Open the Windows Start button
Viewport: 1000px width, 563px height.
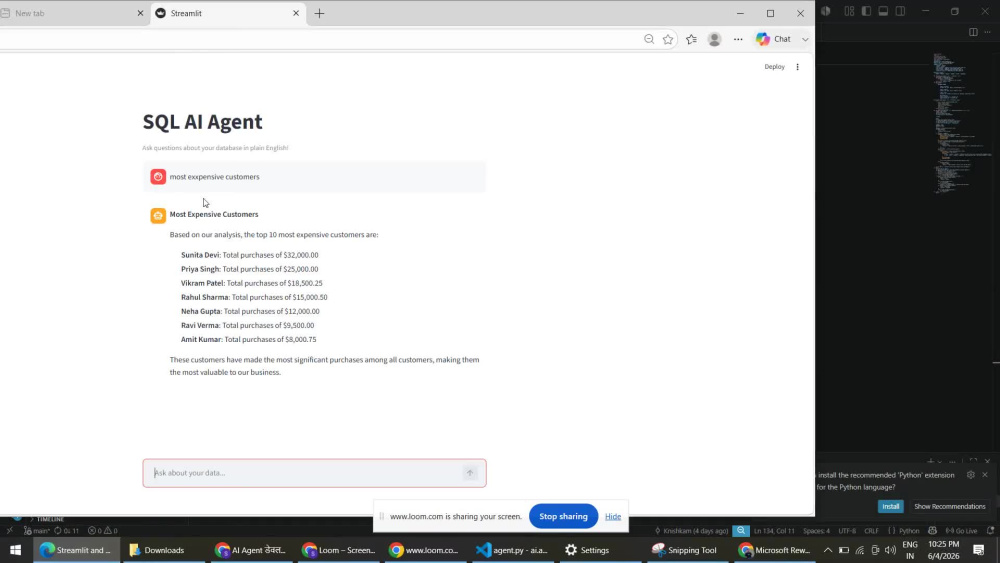(15, 550)
